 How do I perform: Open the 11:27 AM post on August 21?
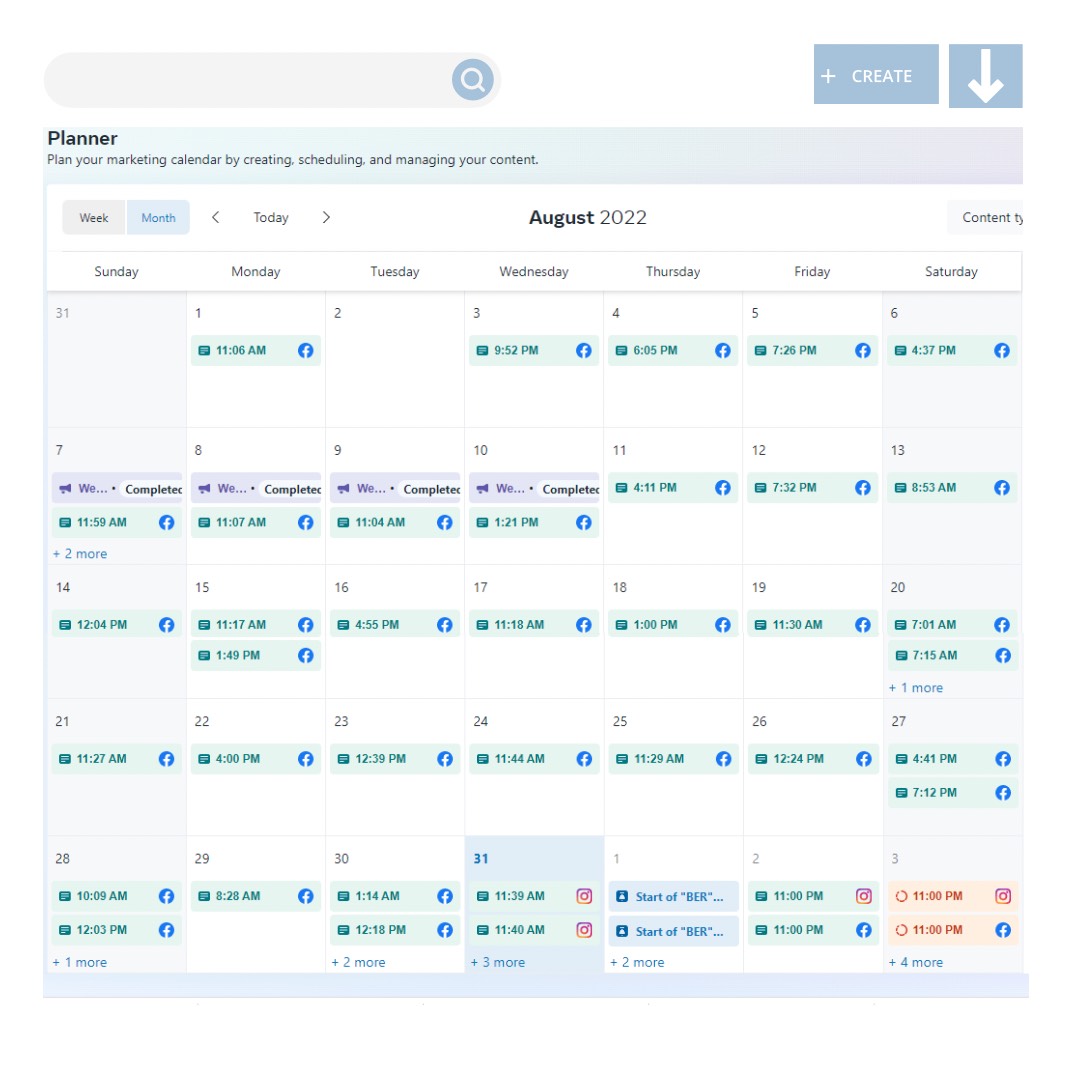point(117,759)
